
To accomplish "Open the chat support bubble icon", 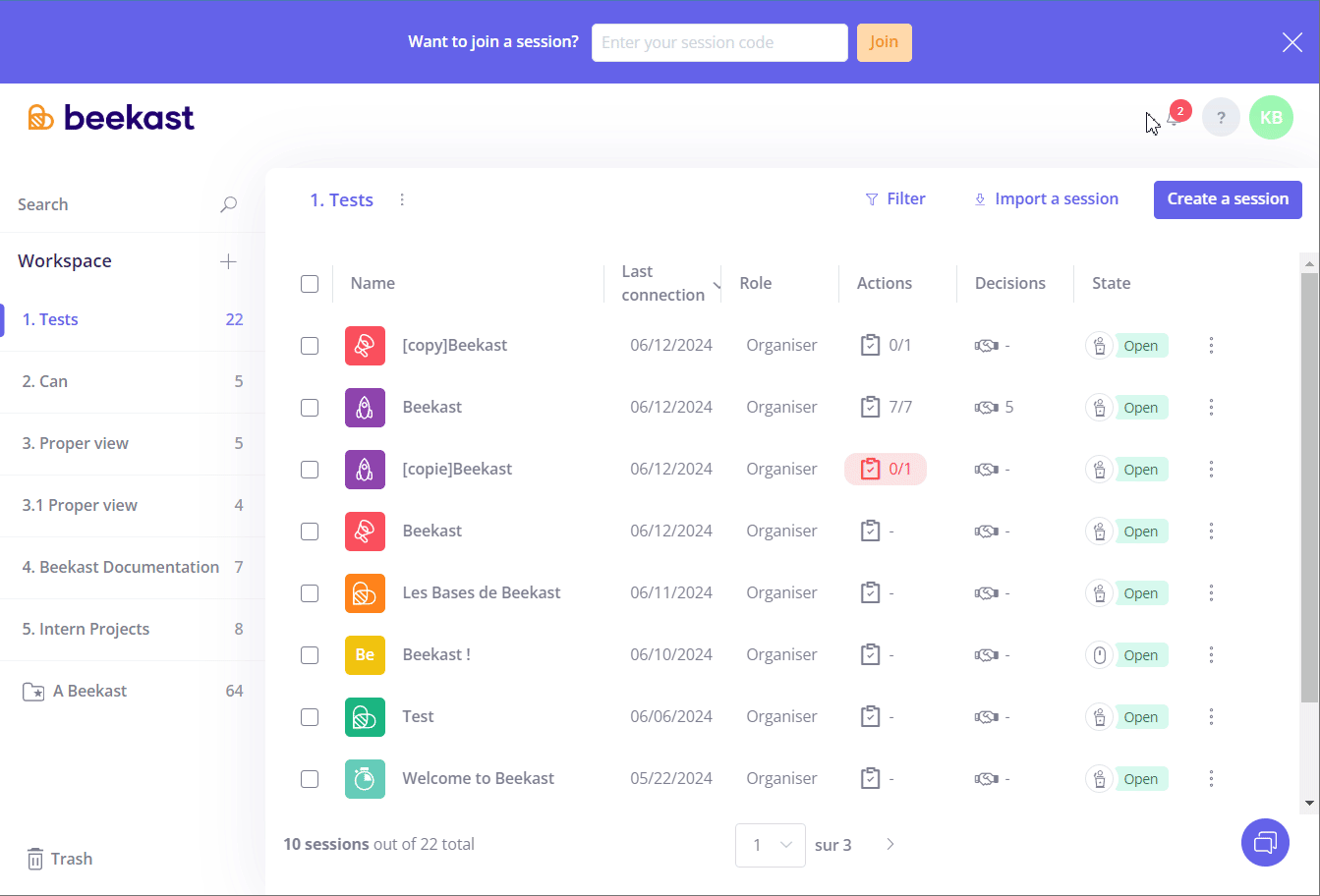I will pyautogui.click(x=1265, y=843).
